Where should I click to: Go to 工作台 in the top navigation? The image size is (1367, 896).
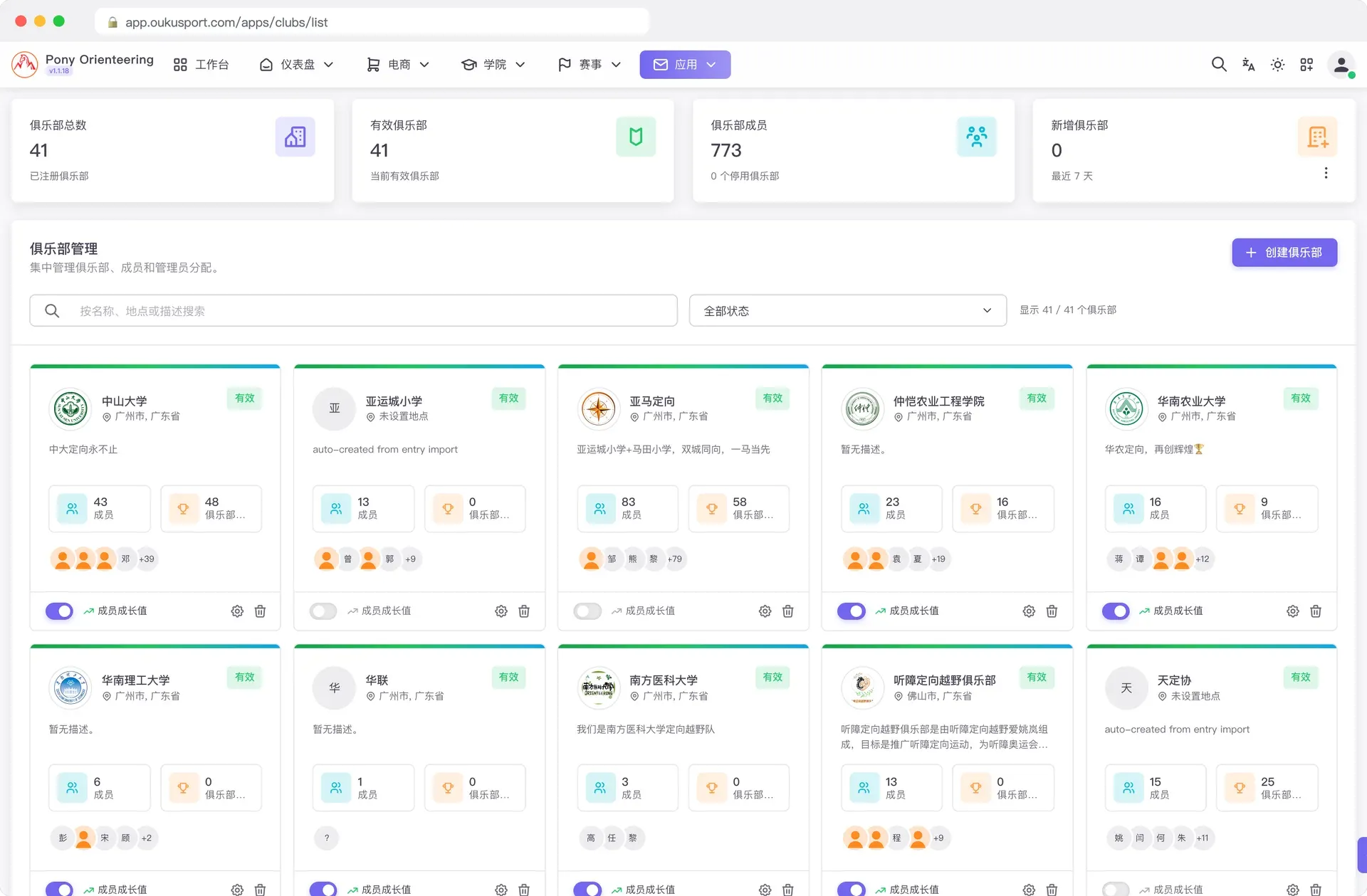tap(201, 65)
